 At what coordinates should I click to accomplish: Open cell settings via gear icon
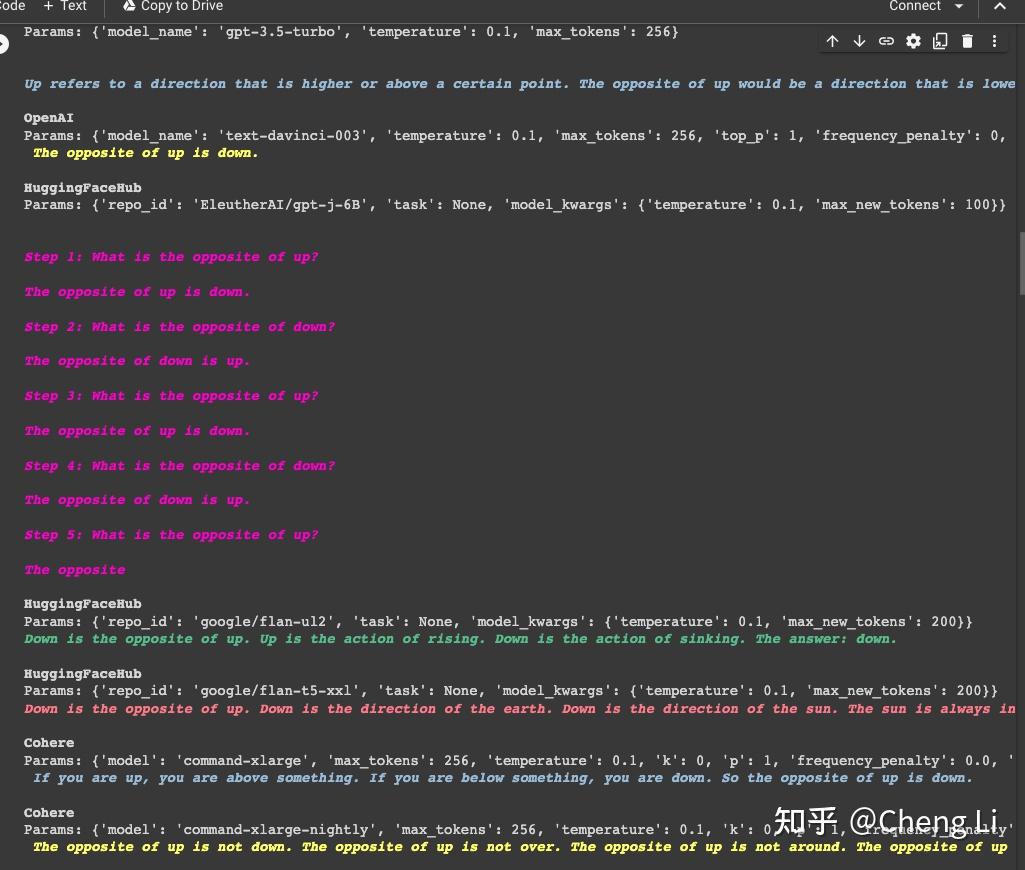click(913, 41)
